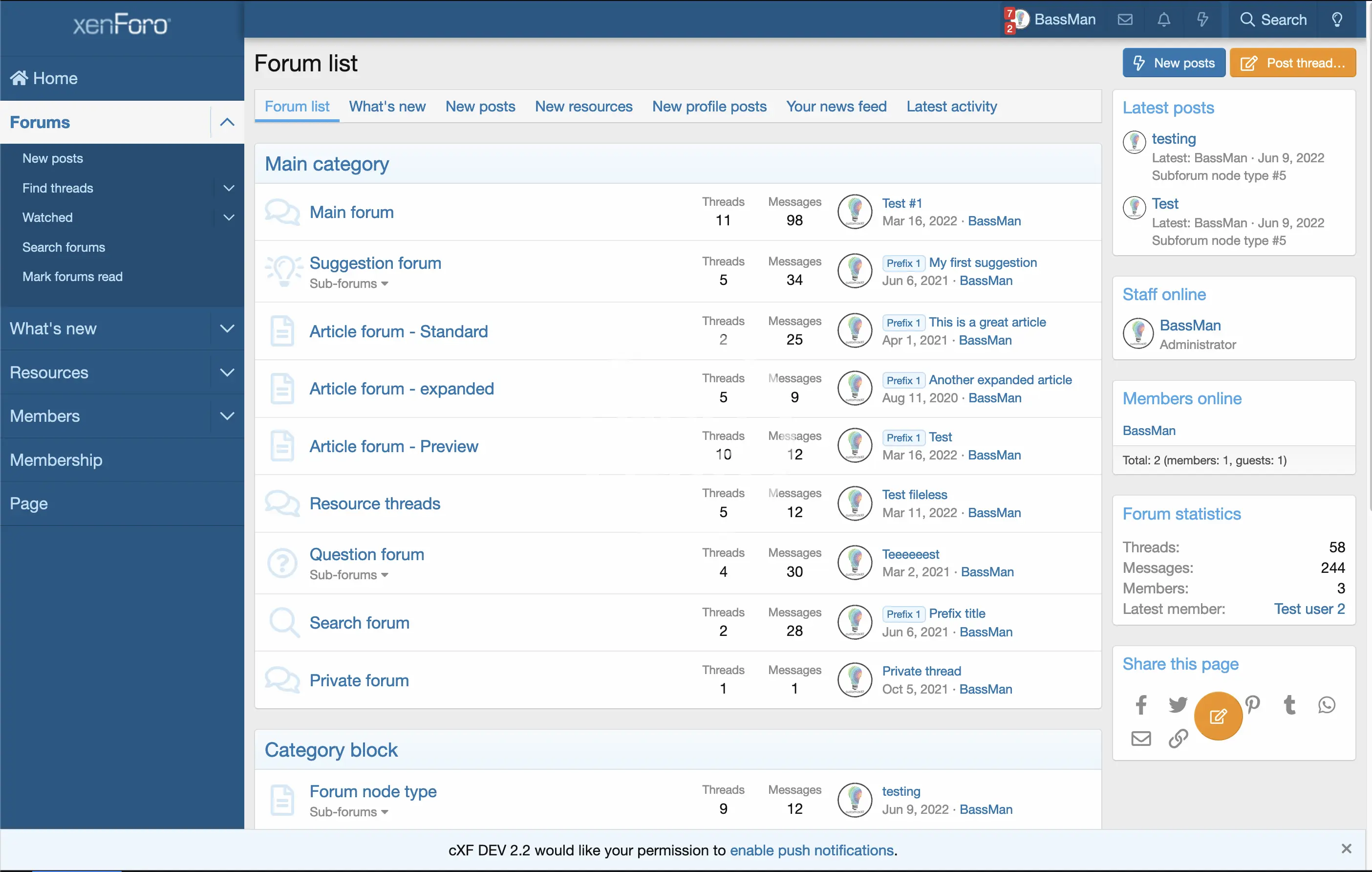Switch to the New profile posts tab
This screenshot has height=872, width=1372.
point(709,107)
